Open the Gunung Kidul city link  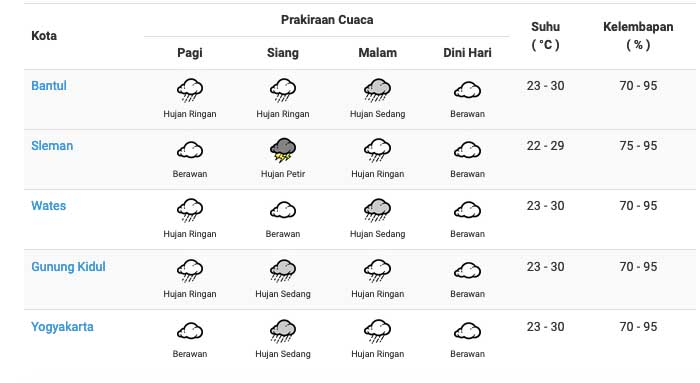[x=68, y=266]
